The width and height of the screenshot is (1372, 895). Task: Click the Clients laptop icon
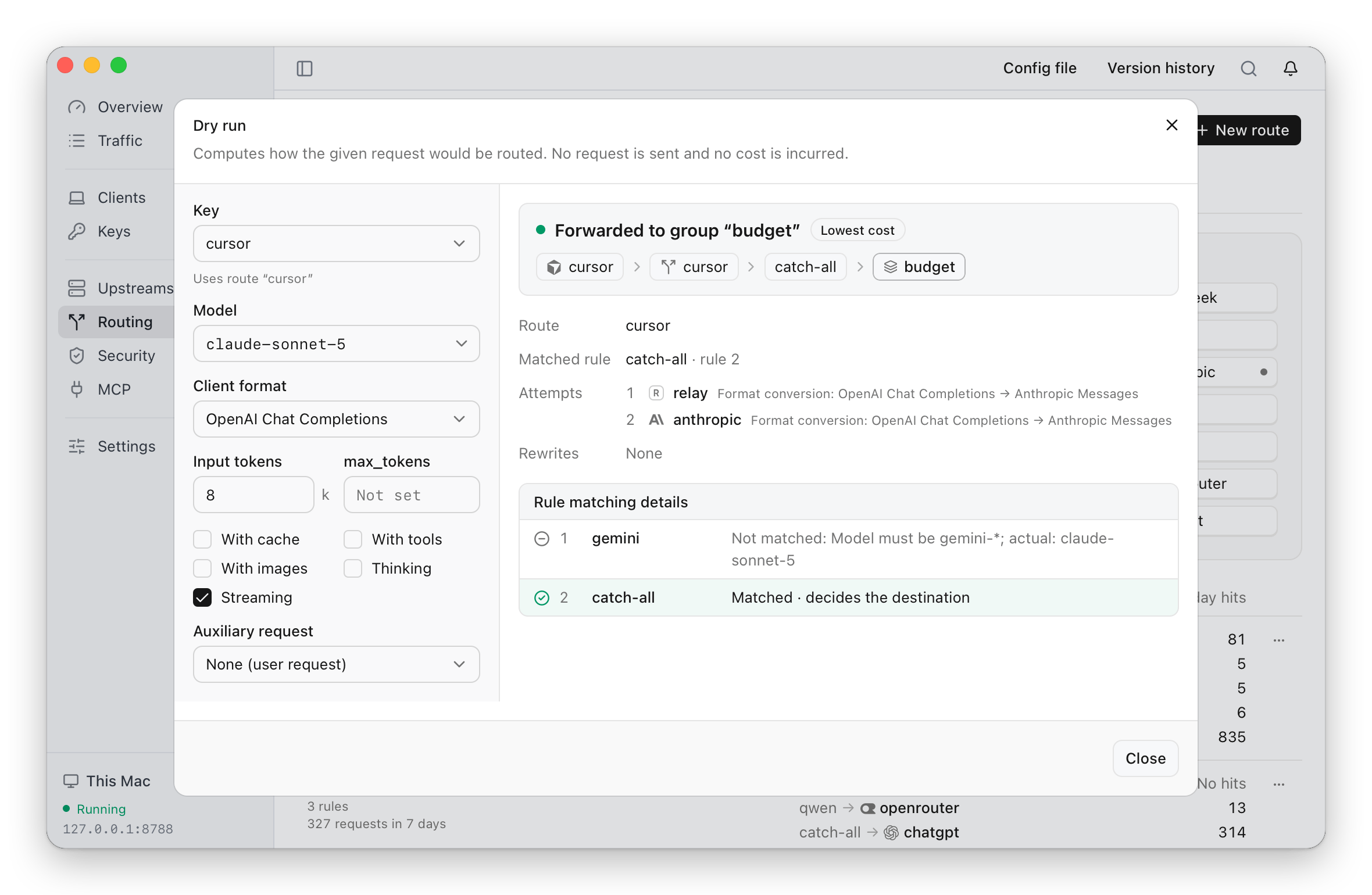(x=77, y=198)
